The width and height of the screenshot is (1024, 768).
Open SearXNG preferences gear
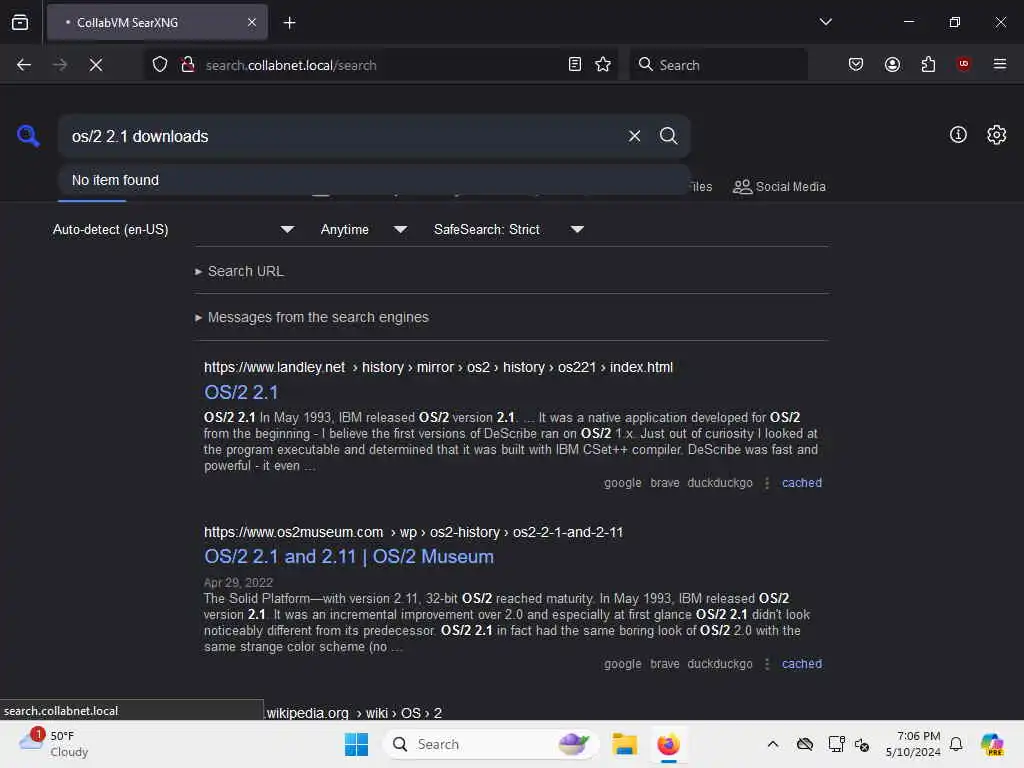click(x=996, y=135)
